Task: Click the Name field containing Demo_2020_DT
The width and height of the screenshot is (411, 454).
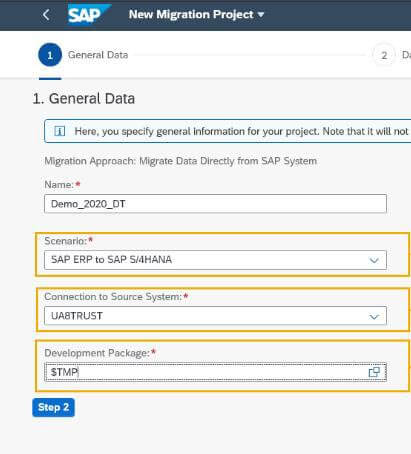Action: tap(215, 204)
